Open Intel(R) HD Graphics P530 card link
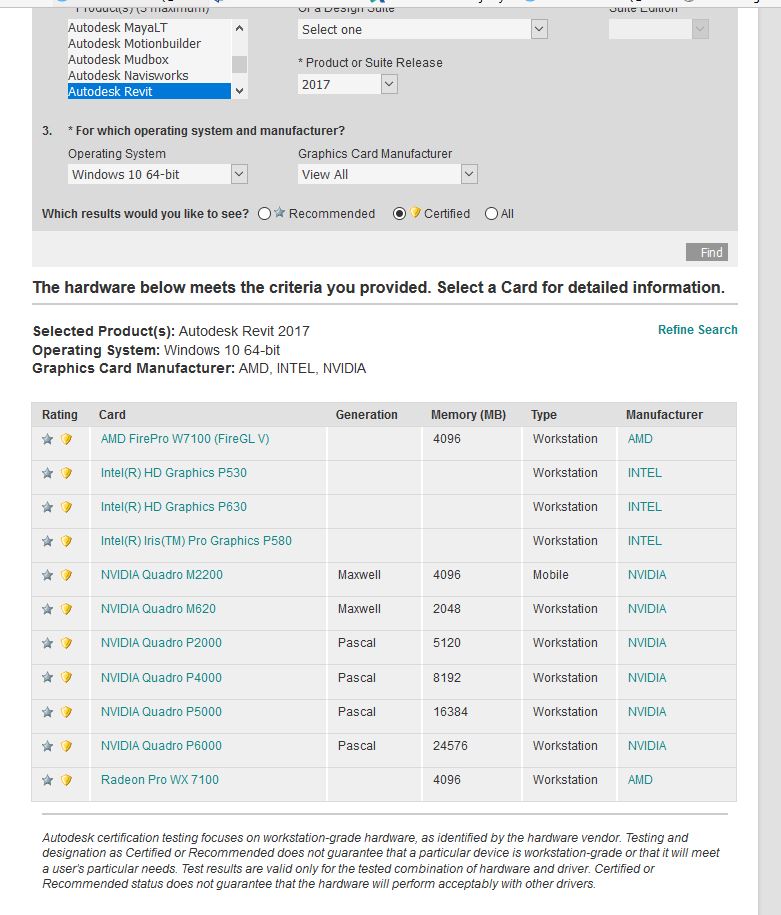This screenshot has width=781, height=915. (x=173, y=473)
